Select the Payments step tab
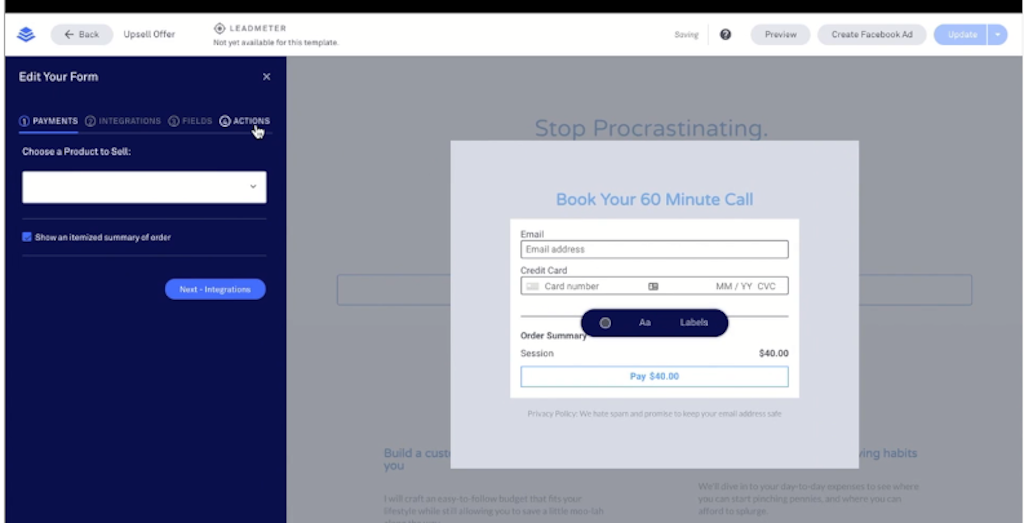Screen dimensions: 1024x523 (48, 121)
